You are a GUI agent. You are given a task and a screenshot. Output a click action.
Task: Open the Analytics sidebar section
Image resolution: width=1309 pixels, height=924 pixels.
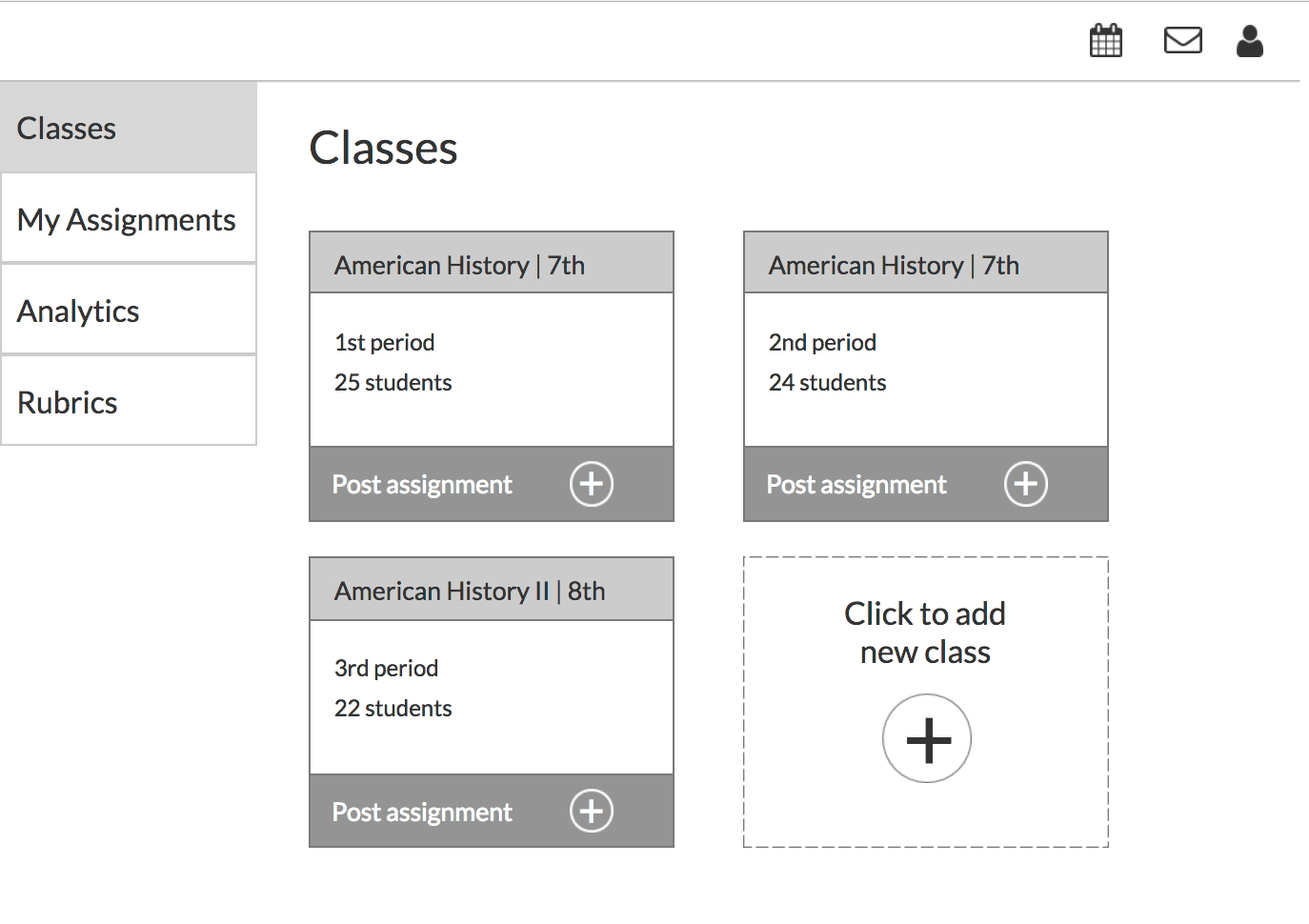point(78,311)
